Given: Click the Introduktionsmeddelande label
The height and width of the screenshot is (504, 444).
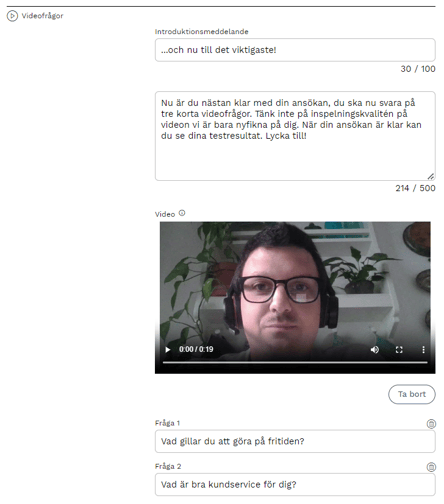Looking at the screenshot, I should [x=202, y=32].
